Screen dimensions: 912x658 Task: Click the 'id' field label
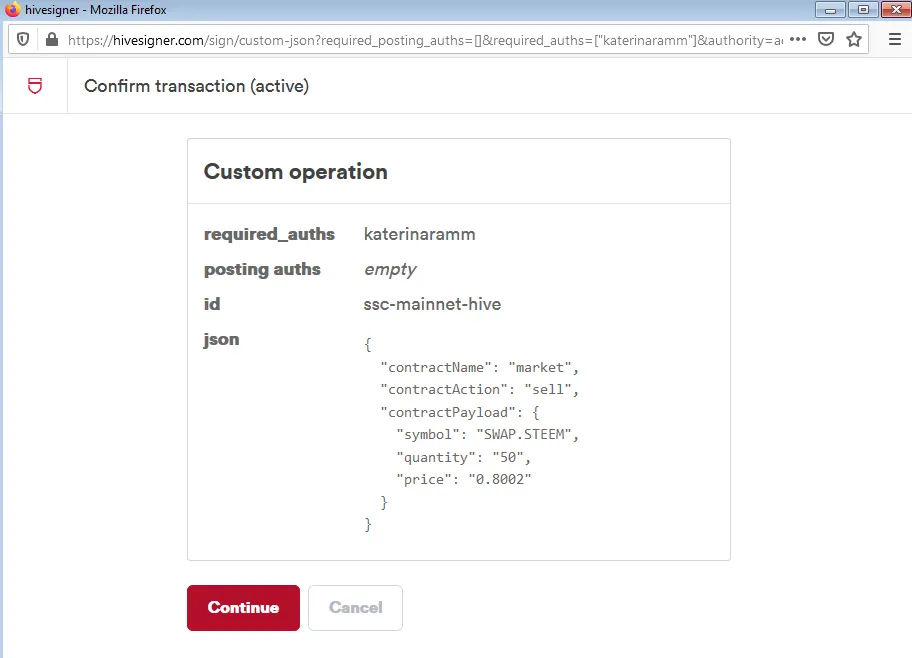[x=212, y=304]
